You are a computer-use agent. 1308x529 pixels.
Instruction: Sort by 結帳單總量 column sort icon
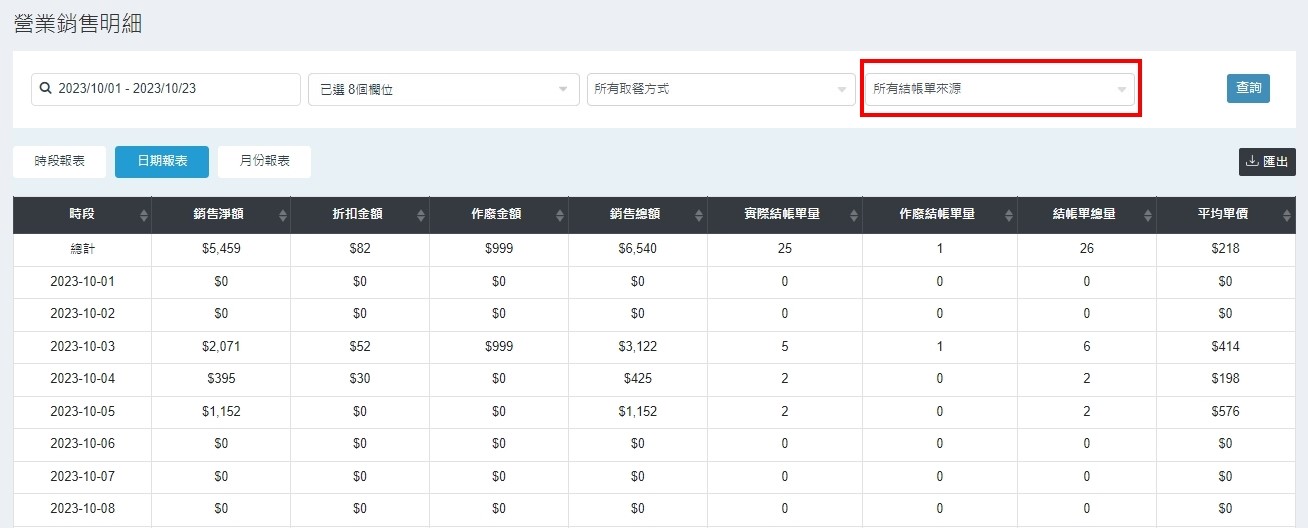(1147, 216)
